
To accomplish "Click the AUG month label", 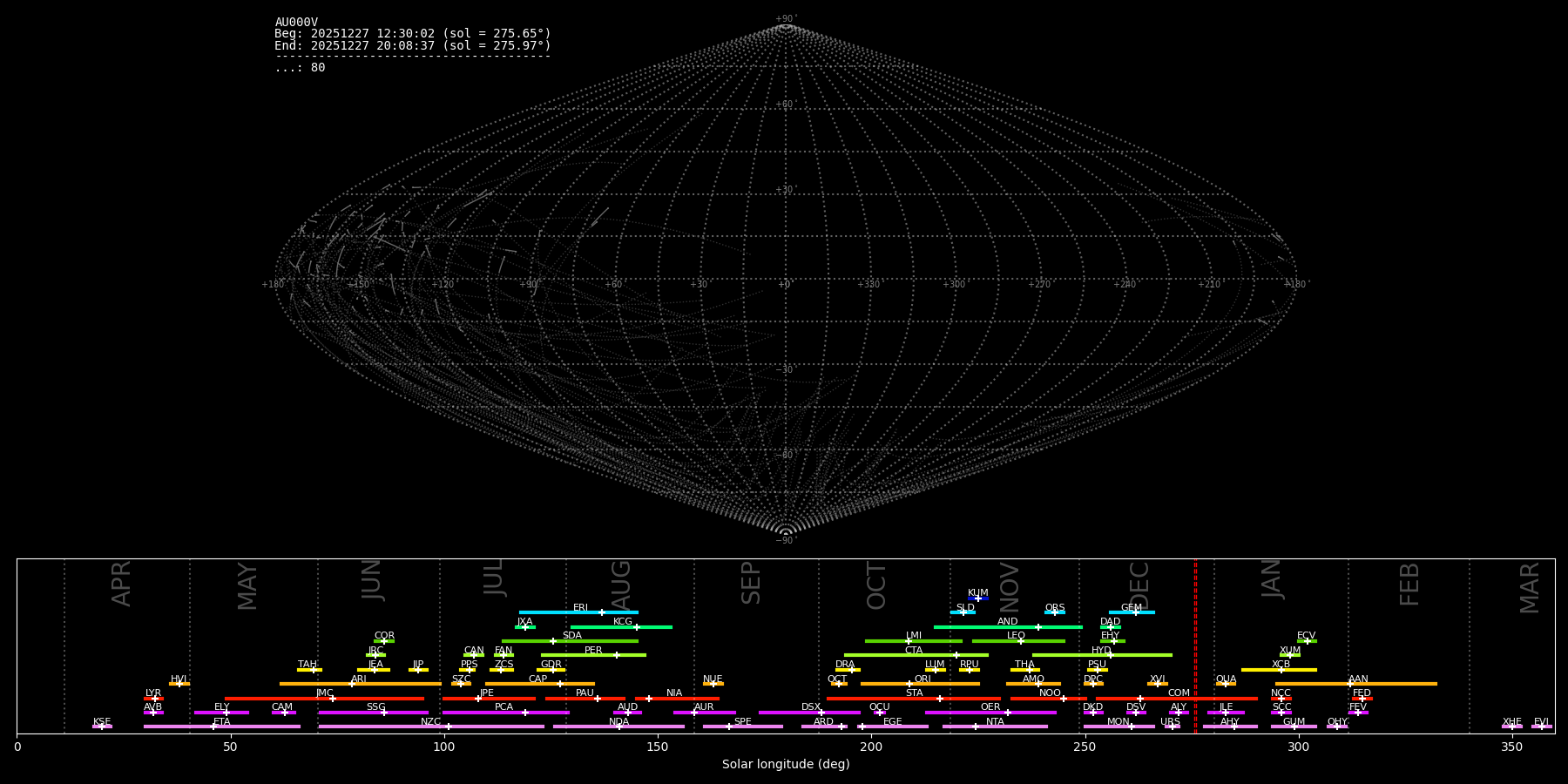I will pyautogui.click(x=621, y=586).
